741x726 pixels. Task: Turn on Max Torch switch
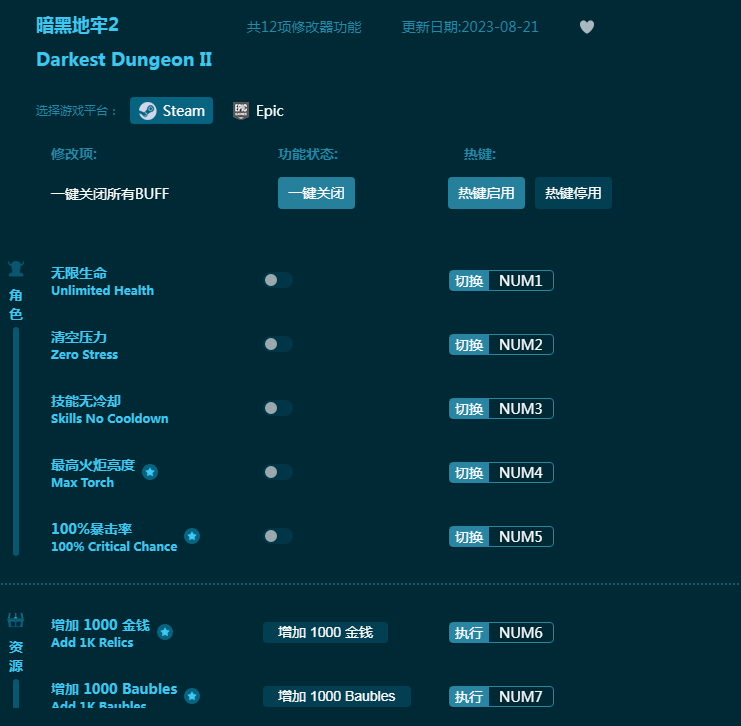pyautogui.click(x=278, y=472)
